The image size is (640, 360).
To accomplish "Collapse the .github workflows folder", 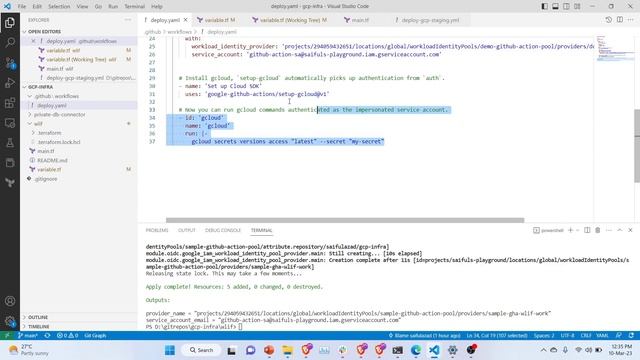I will pos(78,96).
